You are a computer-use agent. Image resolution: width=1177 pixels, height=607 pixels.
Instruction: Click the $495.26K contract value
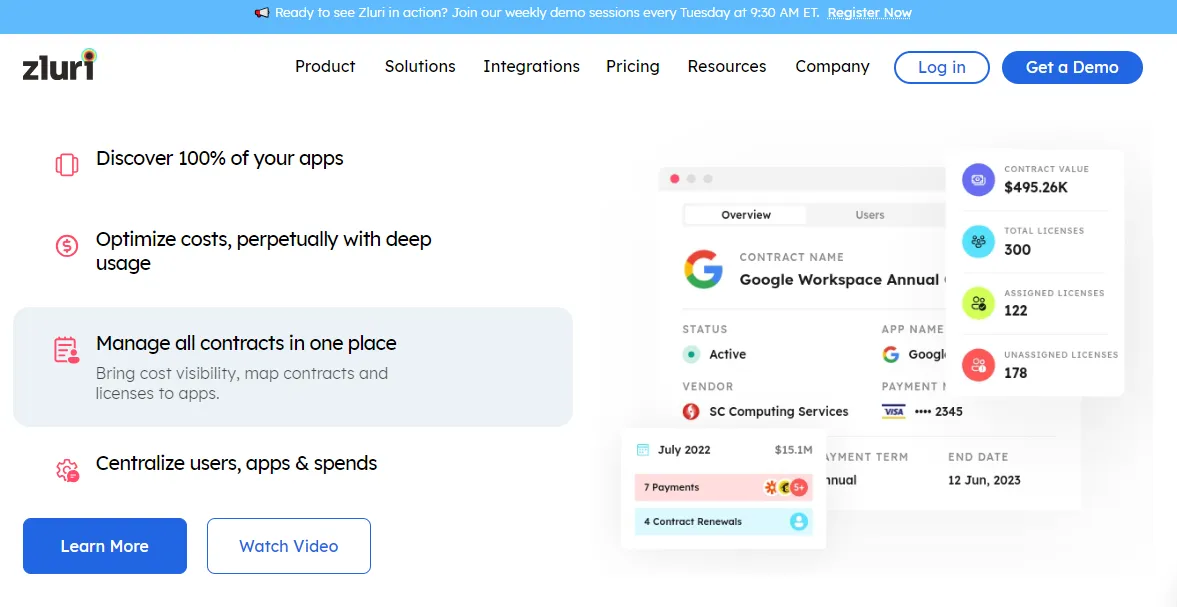pos(1036,188)
